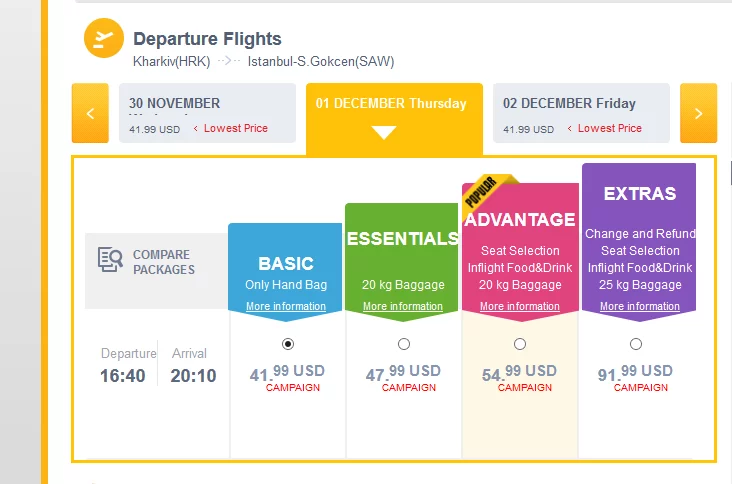Go to previous dates with left arrow
Screen dimensions: 732x484
pos(90,113)
